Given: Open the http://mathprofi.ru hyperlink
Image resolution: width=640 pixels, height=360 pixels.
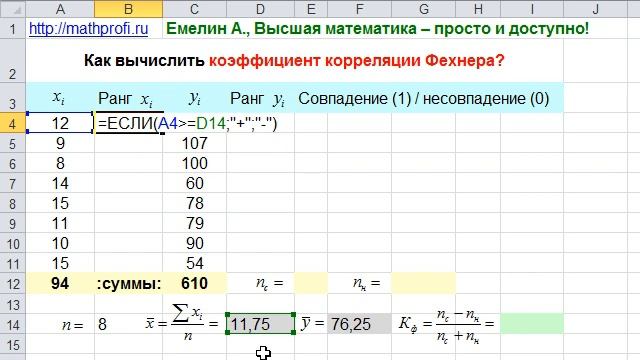Looking at the screenshot, I should [x=88, y=29].
